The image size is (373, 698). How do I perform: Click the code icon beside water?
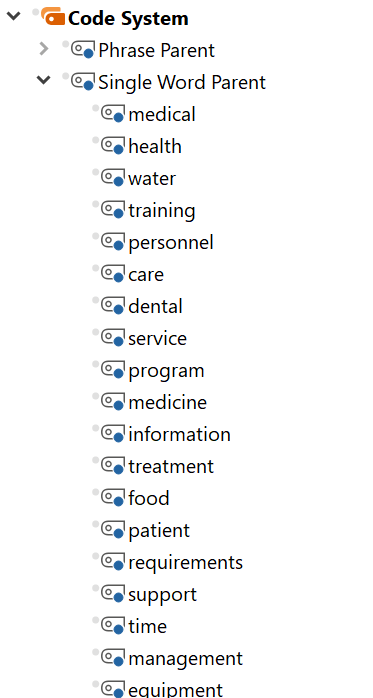[113, 178]
